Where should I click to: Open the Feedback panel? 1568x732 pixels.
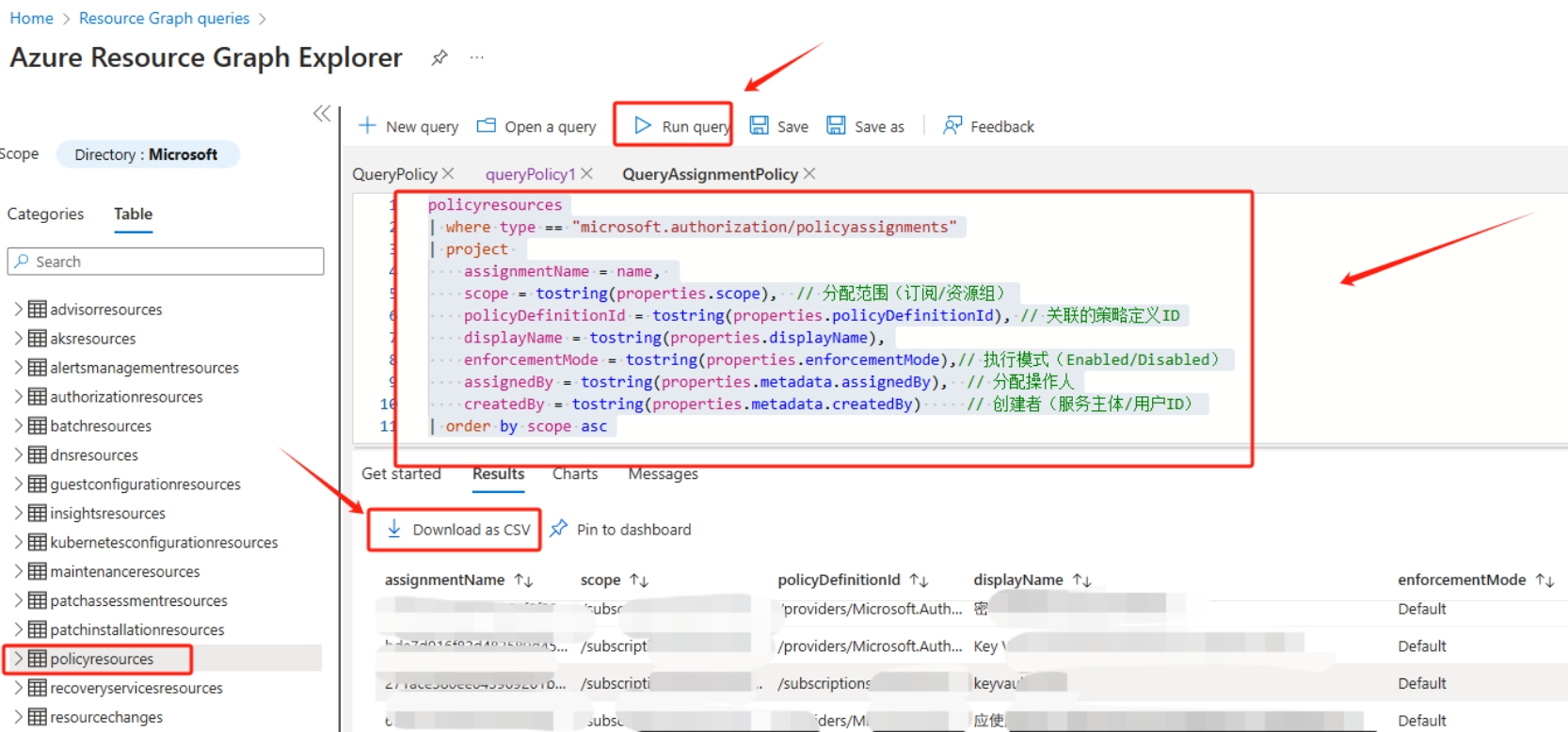(x=988, y=126)
